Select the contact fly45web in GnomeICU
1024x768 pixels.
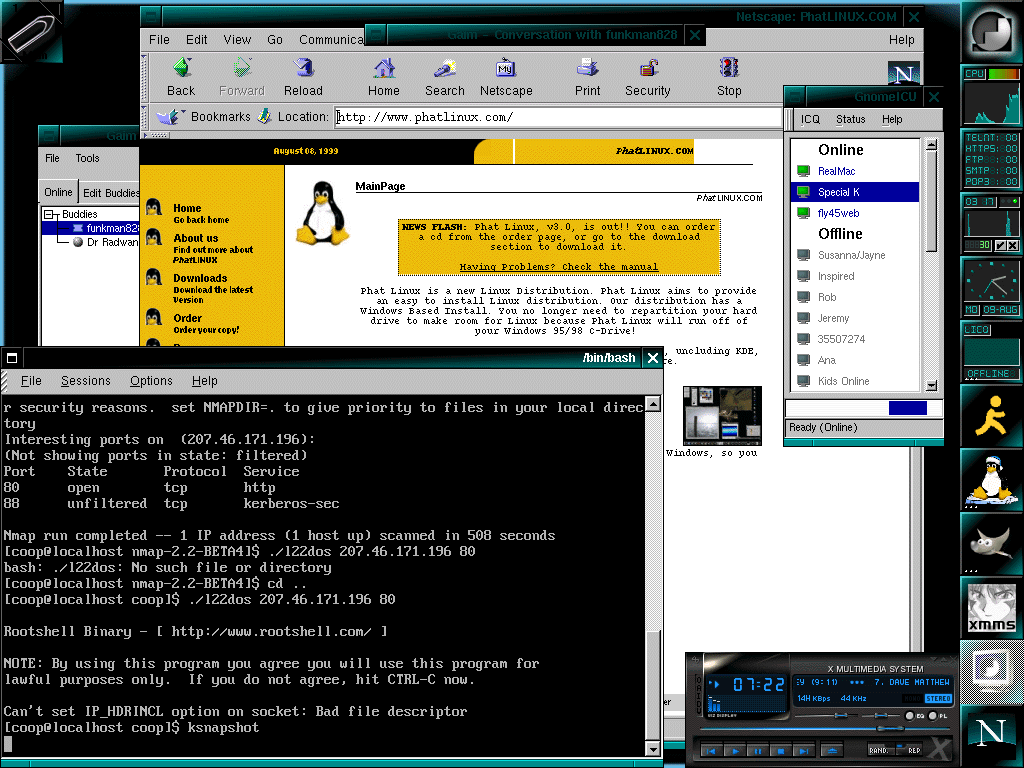pyautogui.click(x=838, y=213)
